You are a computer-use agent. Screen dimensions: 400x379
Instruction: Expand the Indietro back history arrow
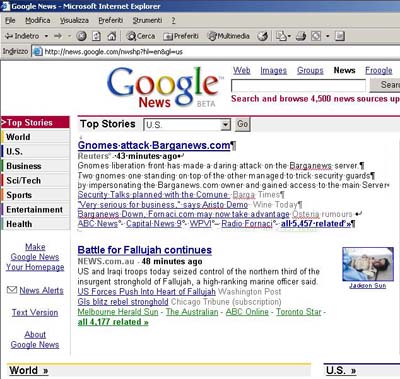coord(46,36)
